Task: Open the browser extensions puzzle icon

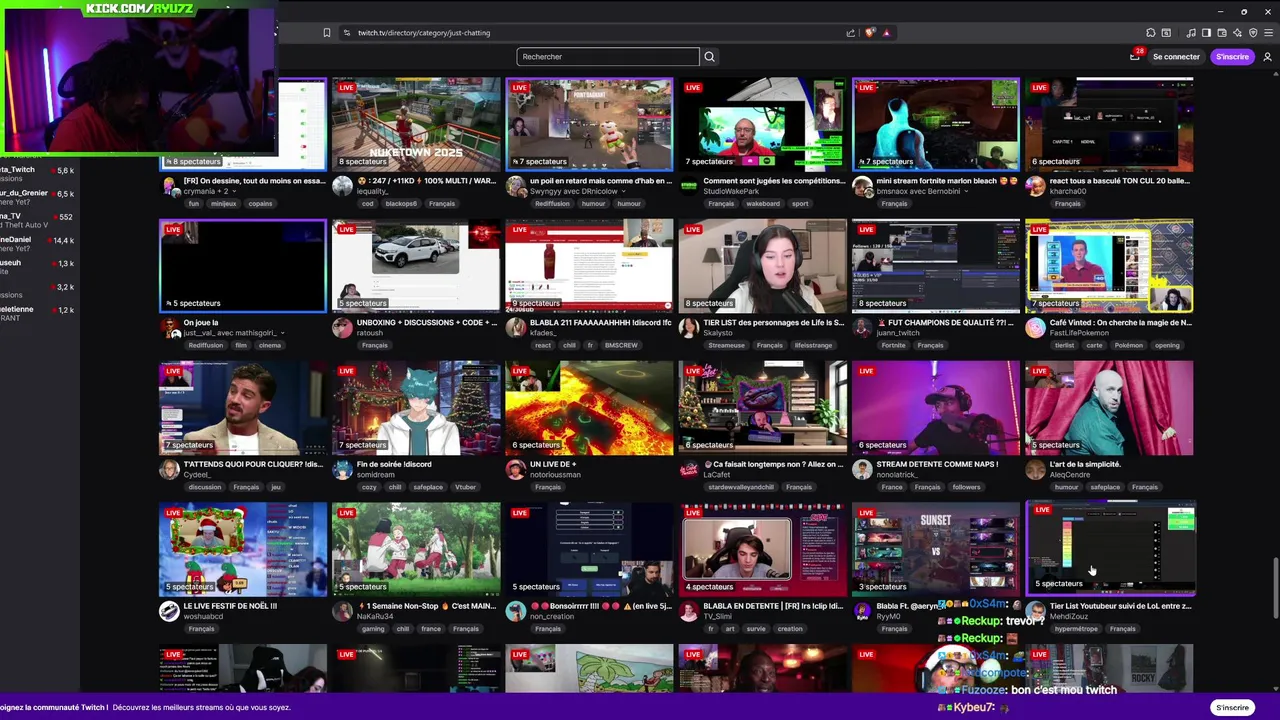Action: click(x=1151, y=33)
